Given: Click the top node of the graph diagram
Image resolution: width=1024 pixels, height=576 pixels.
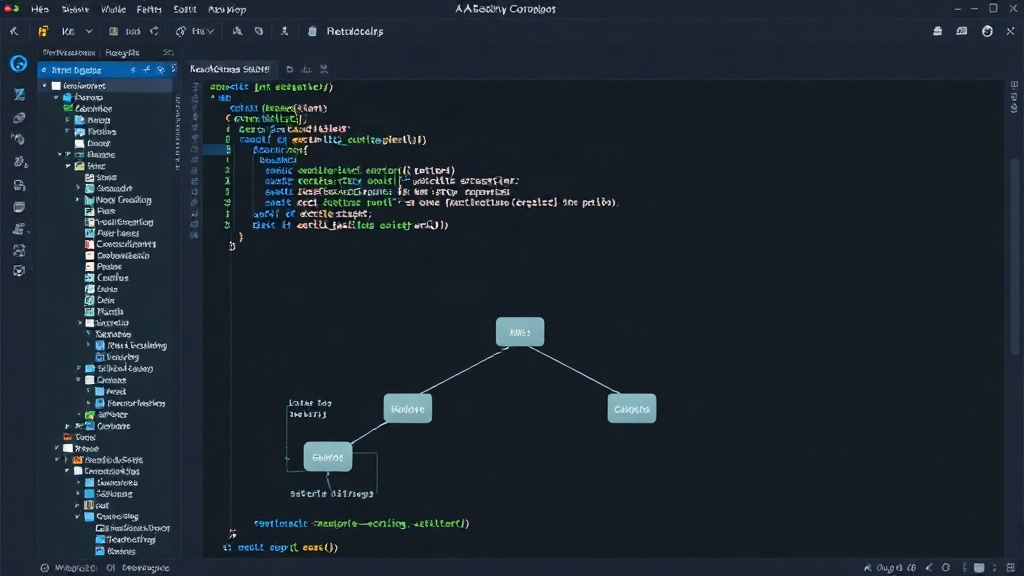Looking at the screenshot, I should (520, 332).
